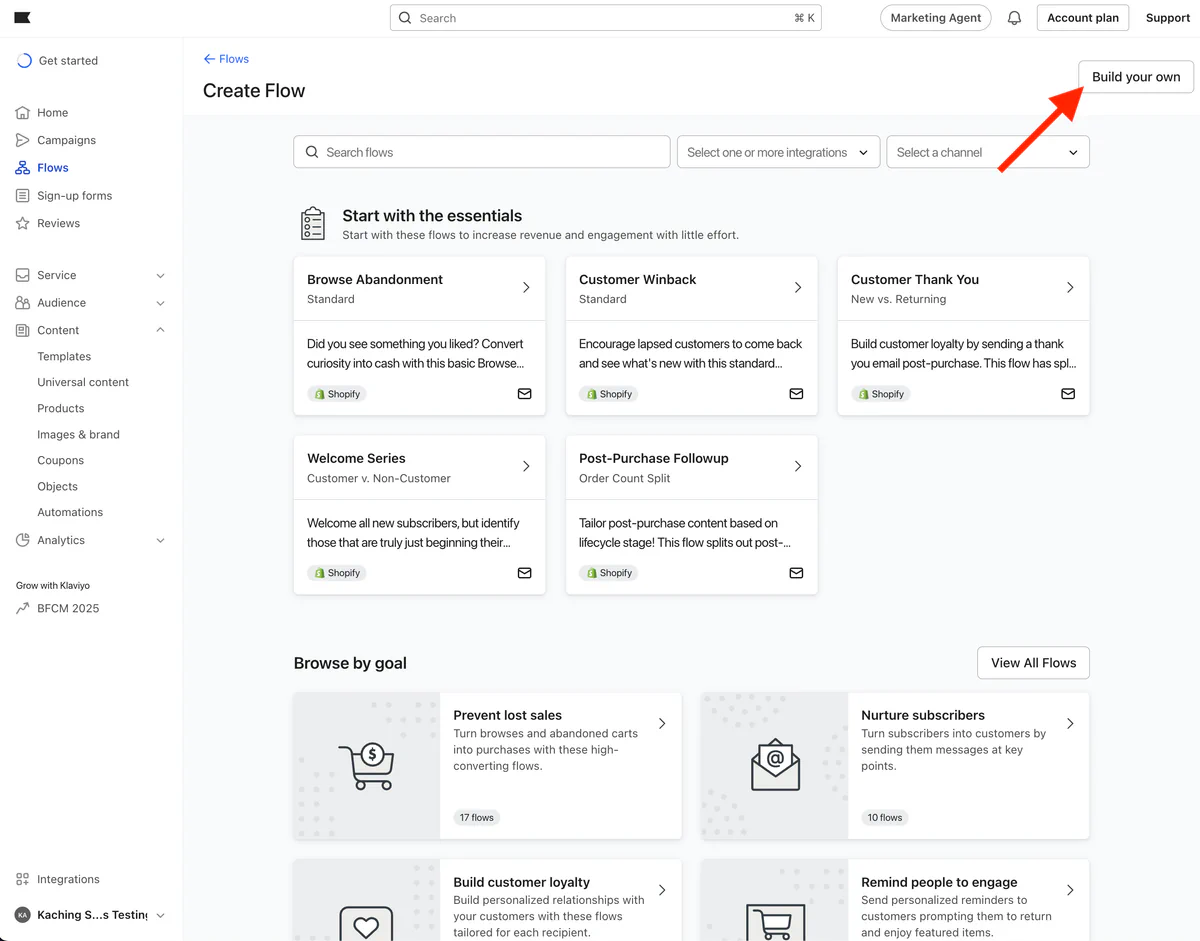Image resolution: width=1200 pixels, height=941 pixels.
Task: Open Products in the sidebar
Action: 61,408
